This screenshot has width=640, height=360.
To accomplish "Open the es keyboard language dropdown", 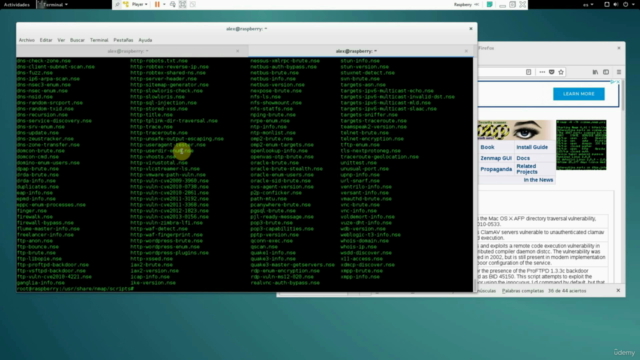I will 588,4.
